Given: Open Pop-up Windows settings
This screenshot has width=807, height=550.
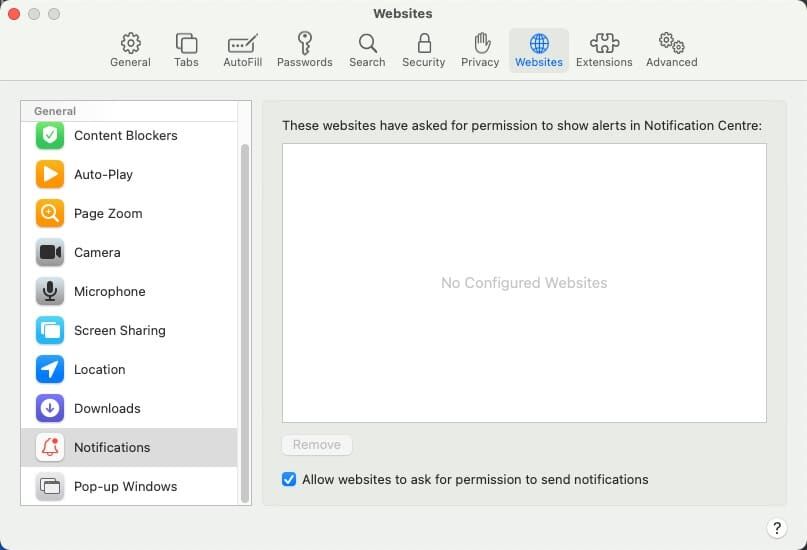Looking at the screenshot, I should pyautogui.click(x=125, y=487).
